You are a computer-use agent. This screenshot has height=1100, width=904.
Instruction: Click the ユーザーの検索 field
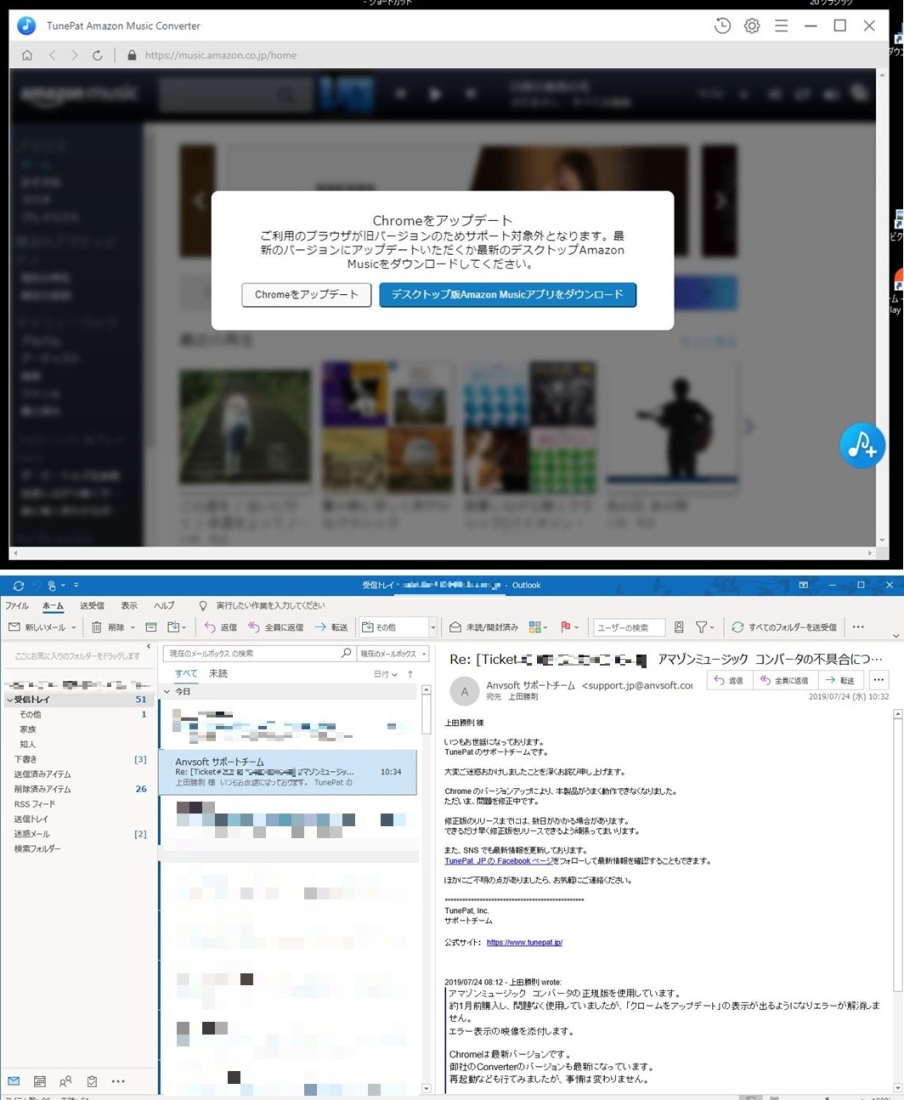(628, 627)
